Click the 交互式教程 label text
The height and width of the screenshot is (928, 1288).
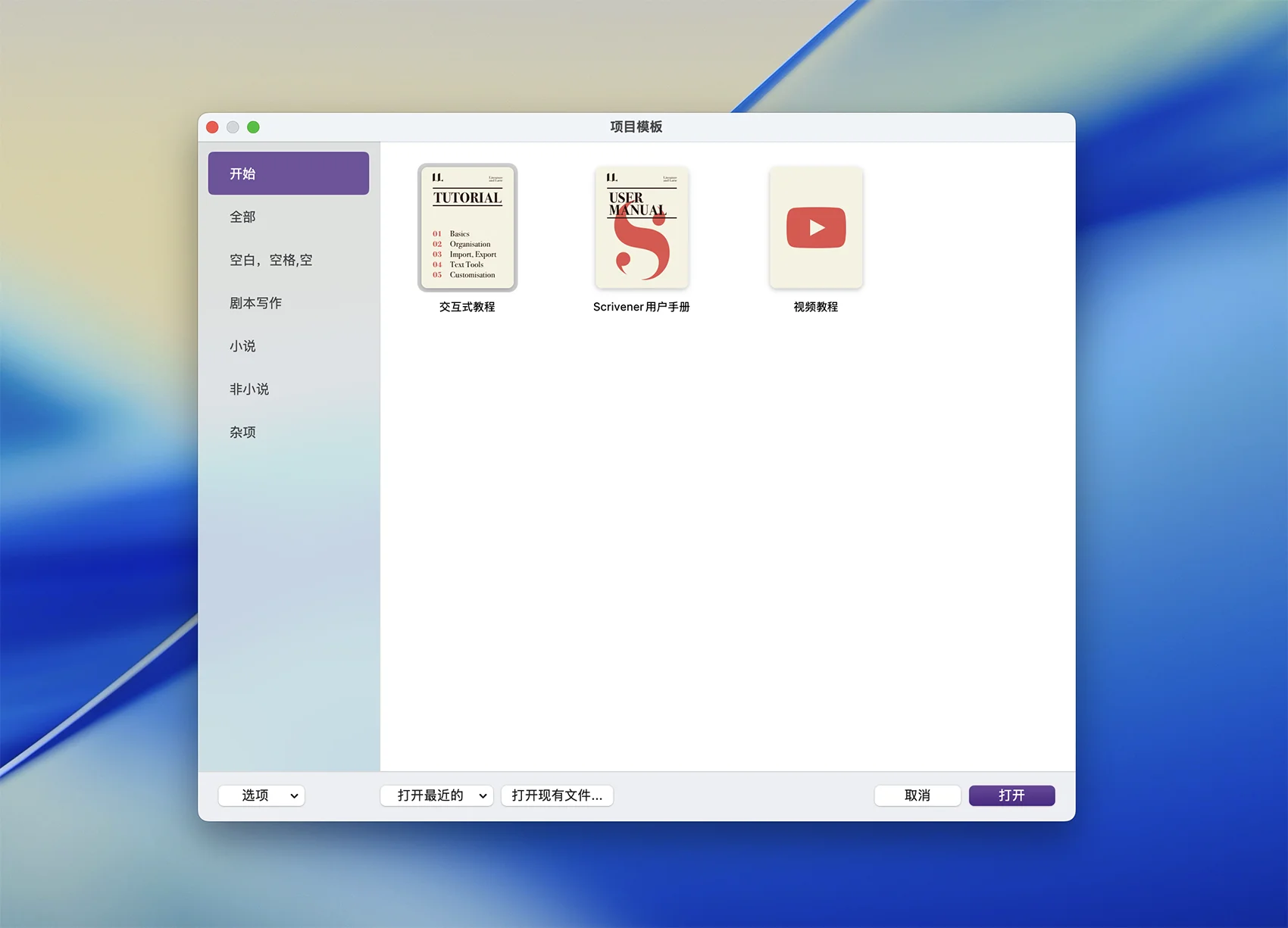coord(467,307)
